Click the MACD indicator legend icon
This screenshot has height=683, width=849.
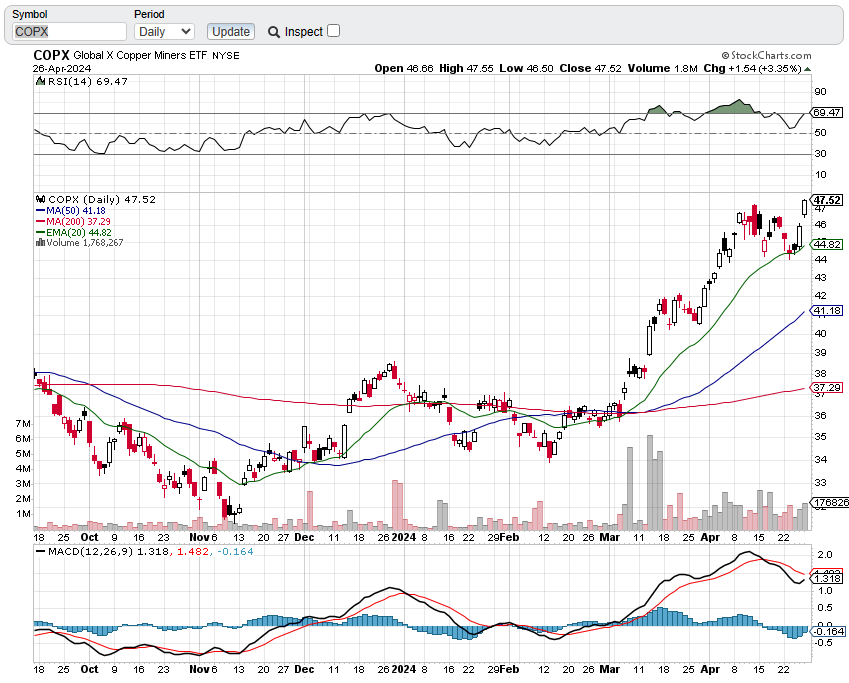39,551
